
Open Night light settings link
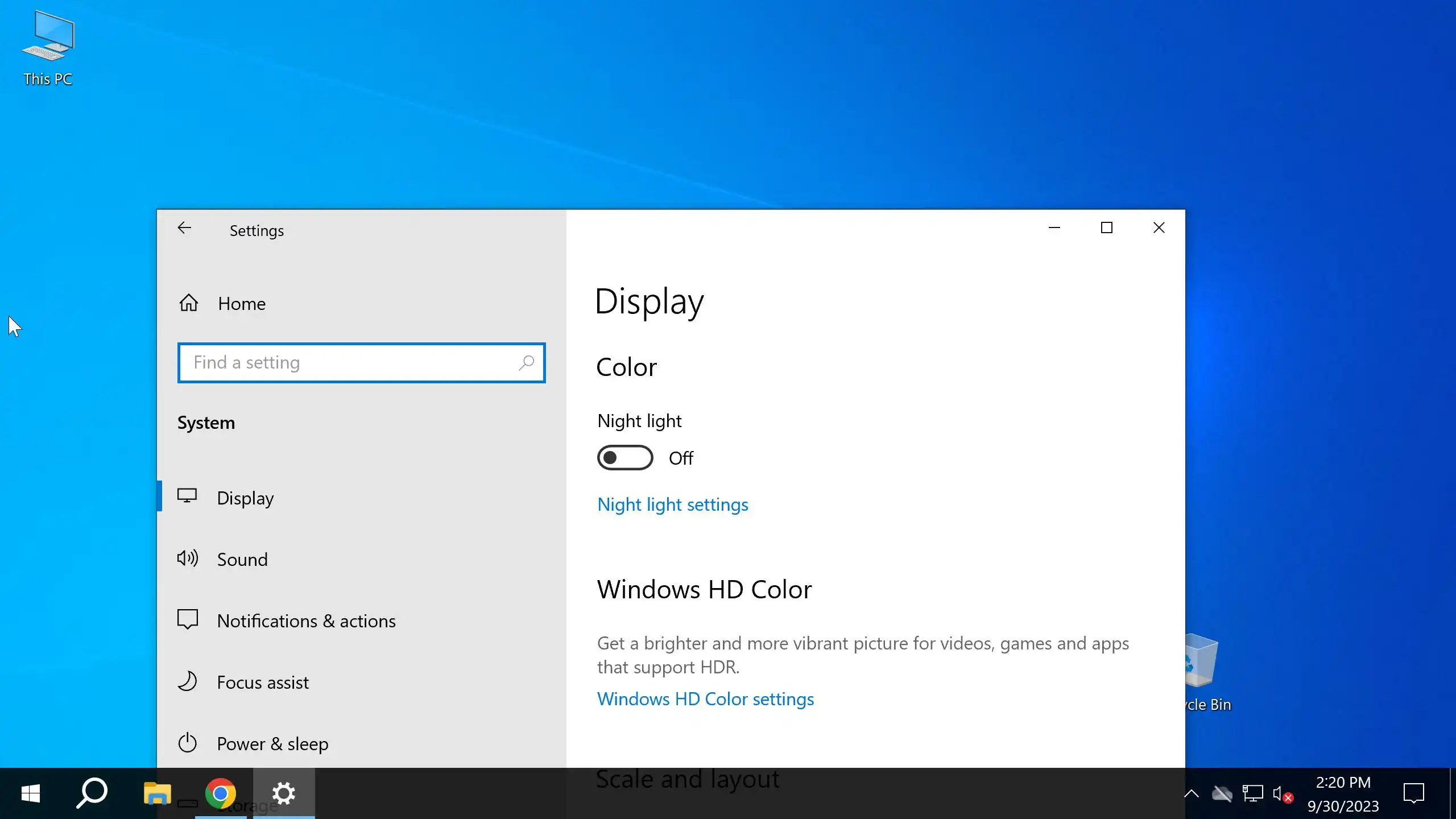[x=672, y=504]
